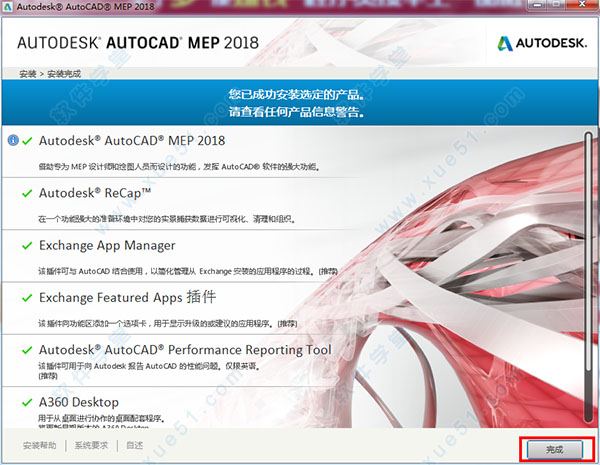Click the 完成 (Finish) button
The height and width of the screenshot is (465, 600).
pos(555,449)
